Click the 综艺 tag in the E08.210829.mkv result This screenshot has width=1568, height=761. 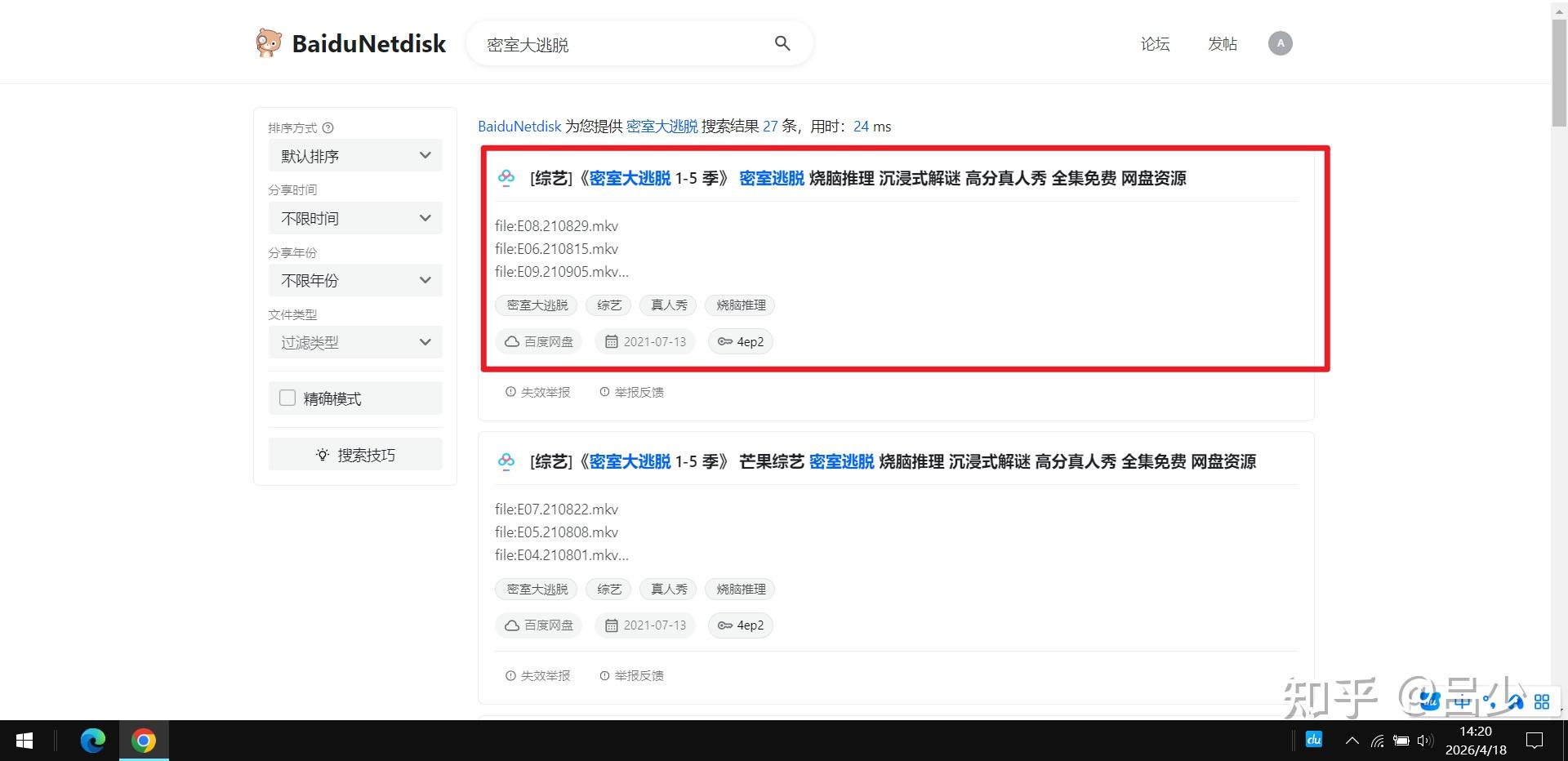click(x=609, y=305)
